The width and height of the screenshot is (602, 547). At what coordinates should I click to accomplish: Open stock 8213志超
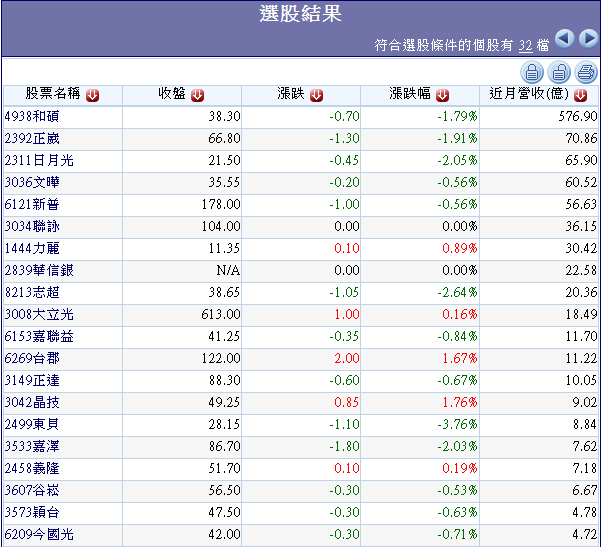[x=32, y=292]
